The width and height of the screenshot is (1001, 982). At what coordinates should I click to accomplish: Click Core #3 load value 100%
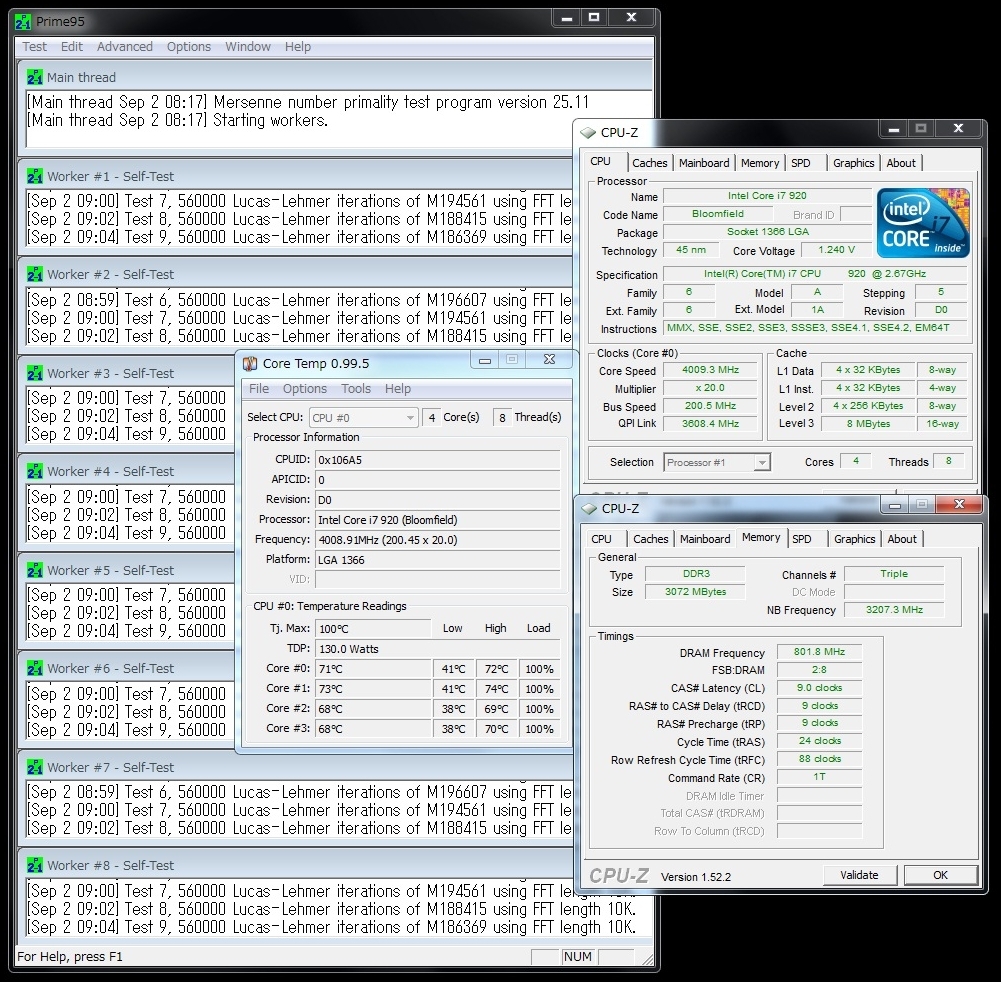[x=539, y=729]
